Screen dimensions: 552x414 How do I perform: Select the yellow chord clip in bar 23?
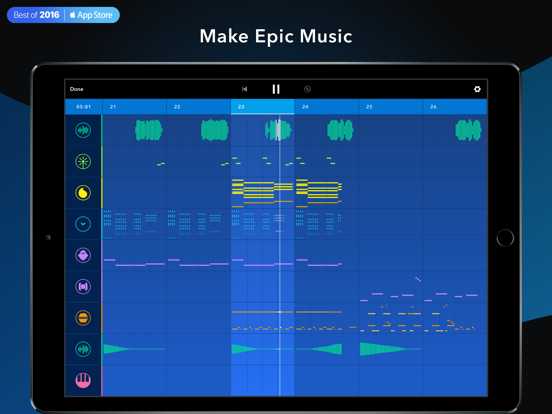point(262,193)
